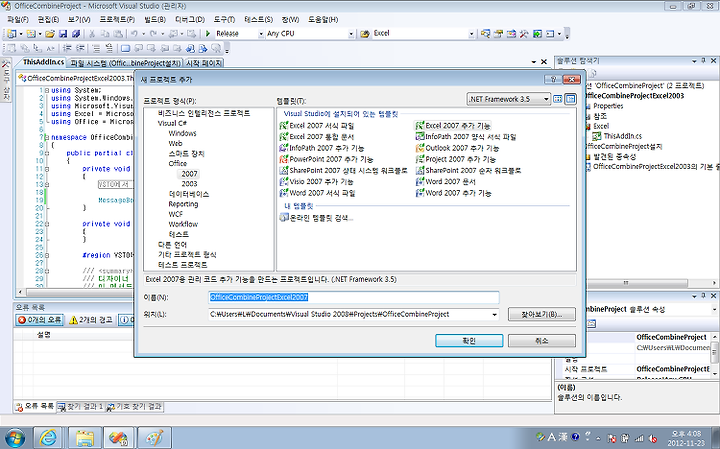Click the New Project toolbar icon
This screenshot has height=449, width=720.
[x=11, y=34]
